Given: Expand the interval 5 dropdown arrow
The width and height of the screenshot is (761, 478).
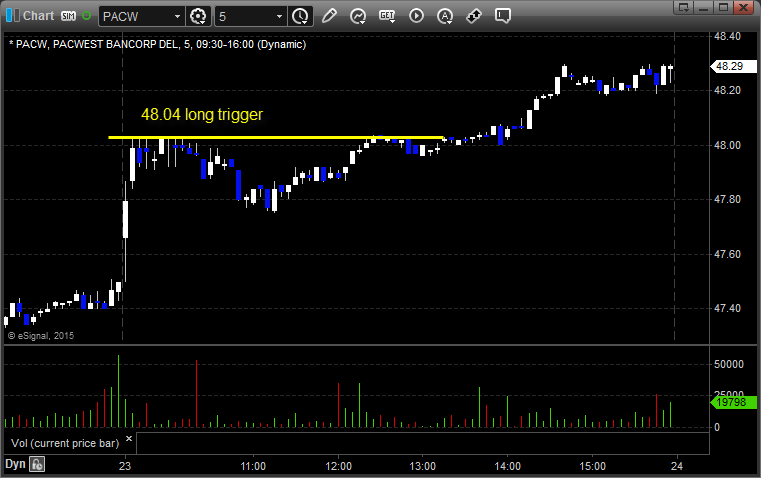Looking at the screenshot, I should click(280, 16).
